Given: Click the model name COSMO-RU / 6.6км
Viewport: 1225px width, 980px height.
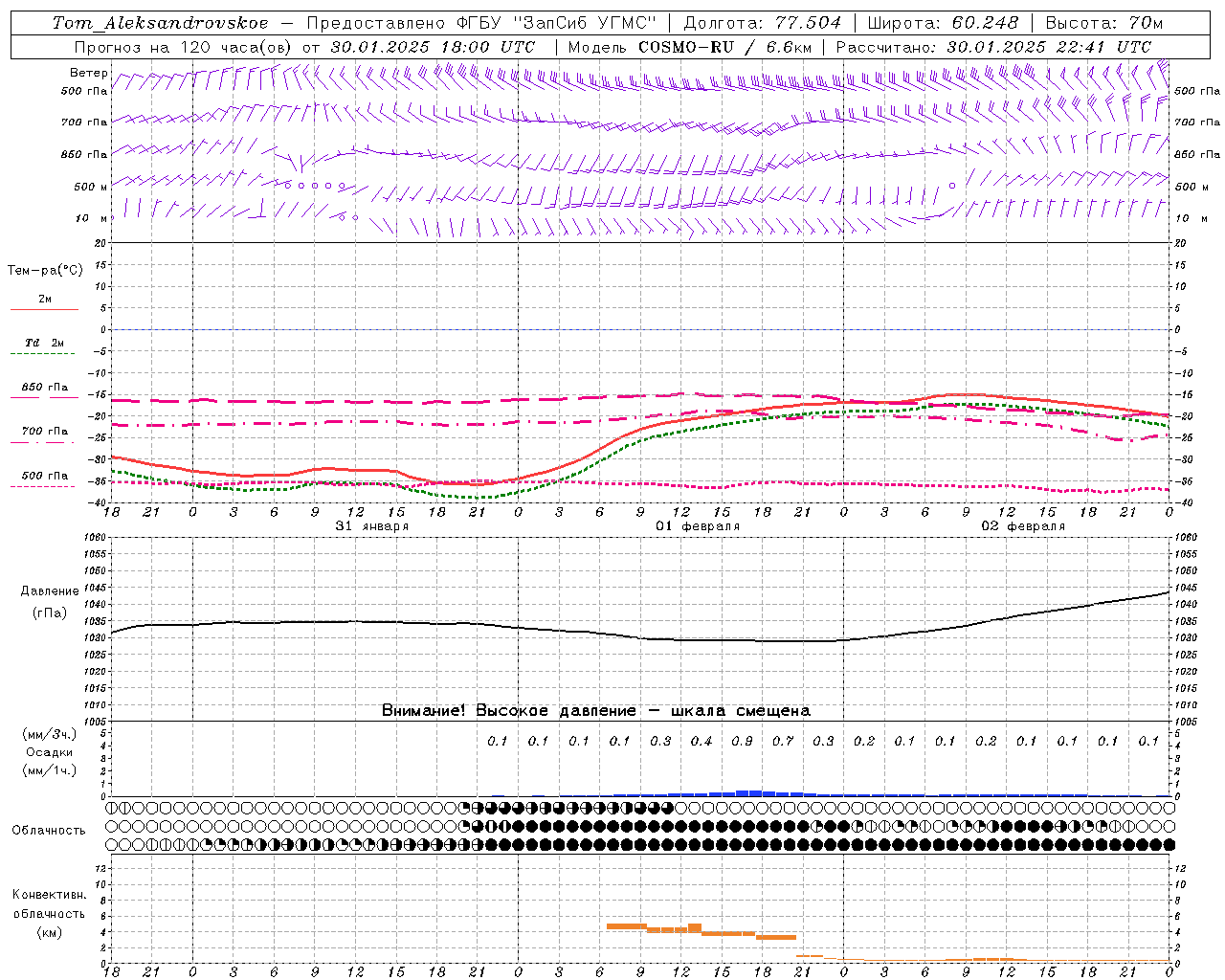Looking at the screenshot, I should pyautogui.click(x=725, y=46).
